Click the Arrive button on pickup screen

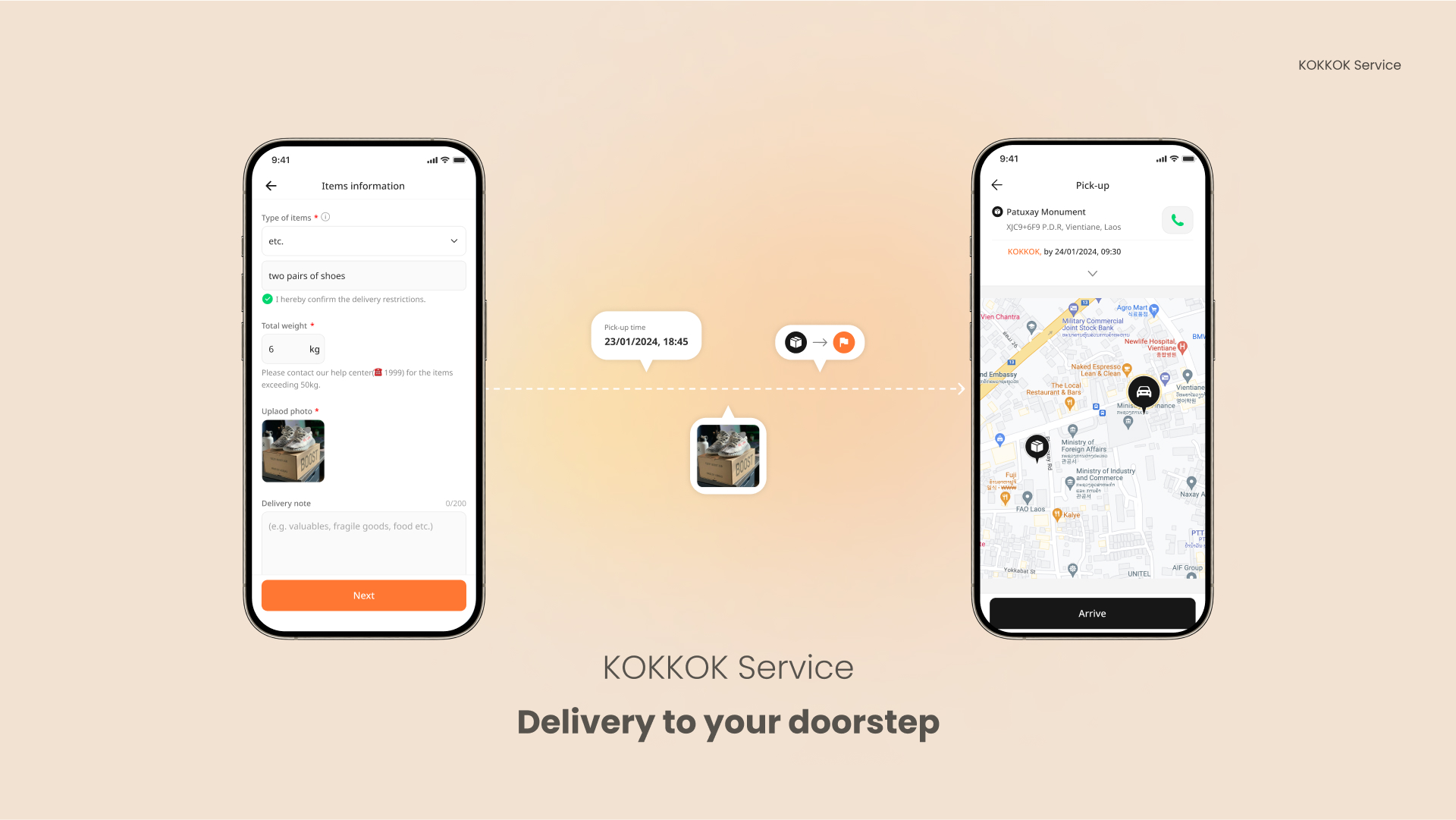[x=1092, y=612]
